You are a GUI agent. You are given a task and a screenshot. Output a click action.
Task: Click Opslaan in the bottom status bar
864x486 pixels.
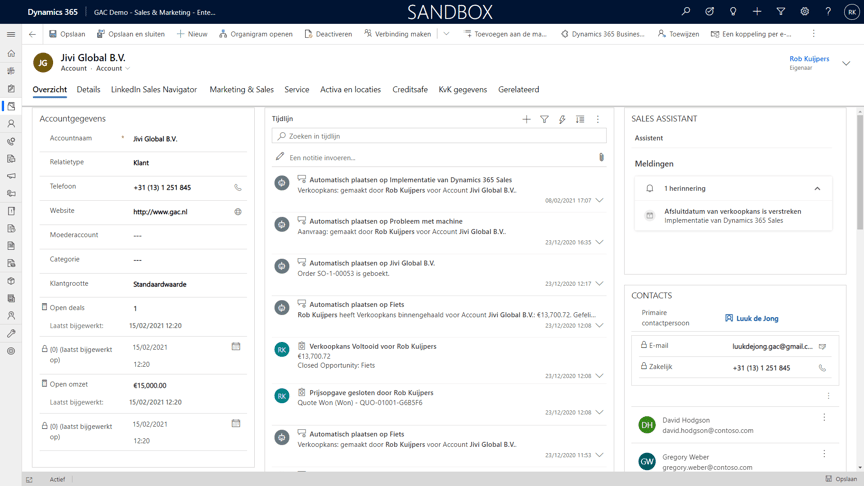pos(841,479)
